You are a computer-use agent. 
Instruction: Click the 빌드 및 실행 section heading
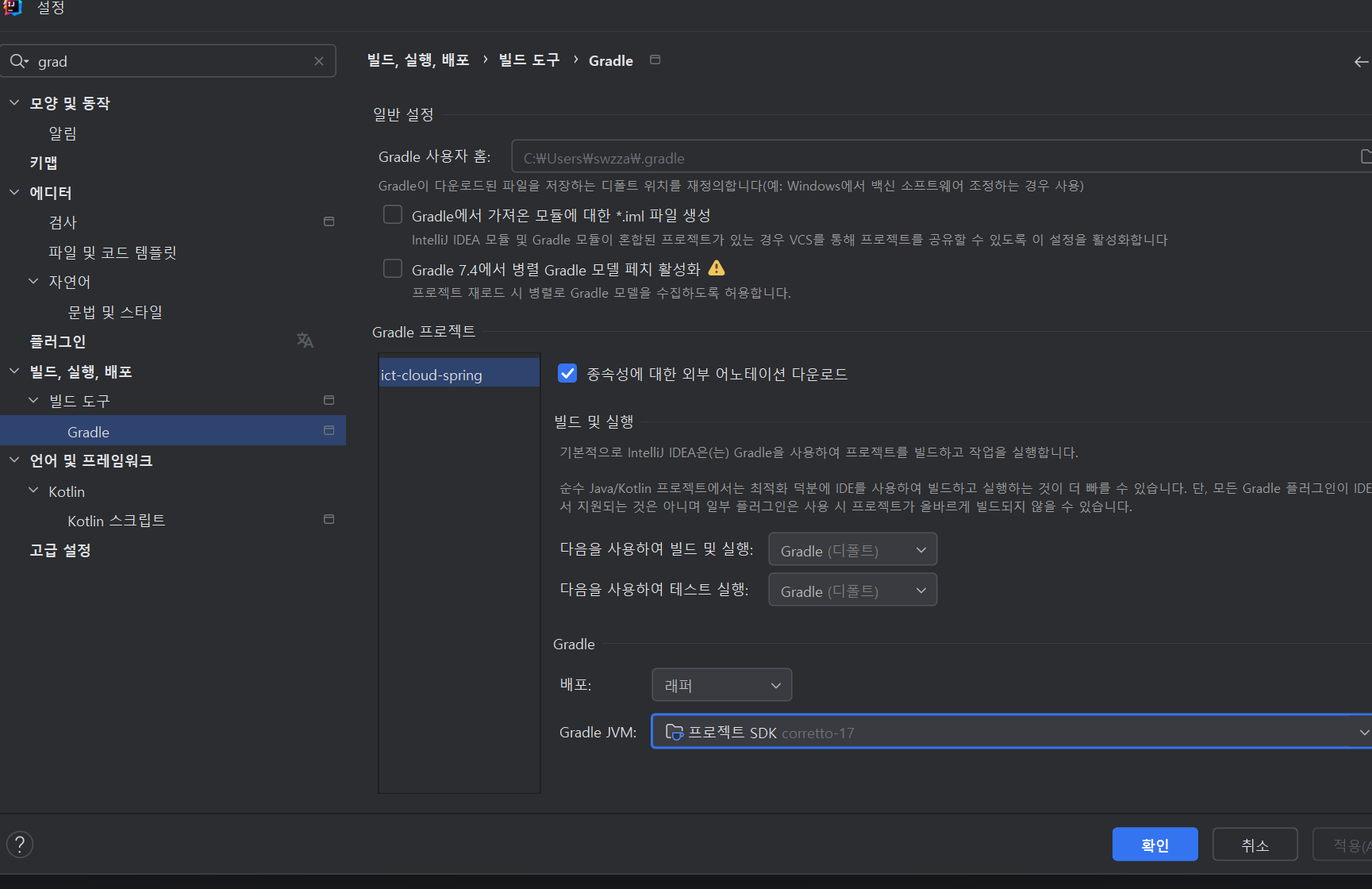click(x=594, y=421)
